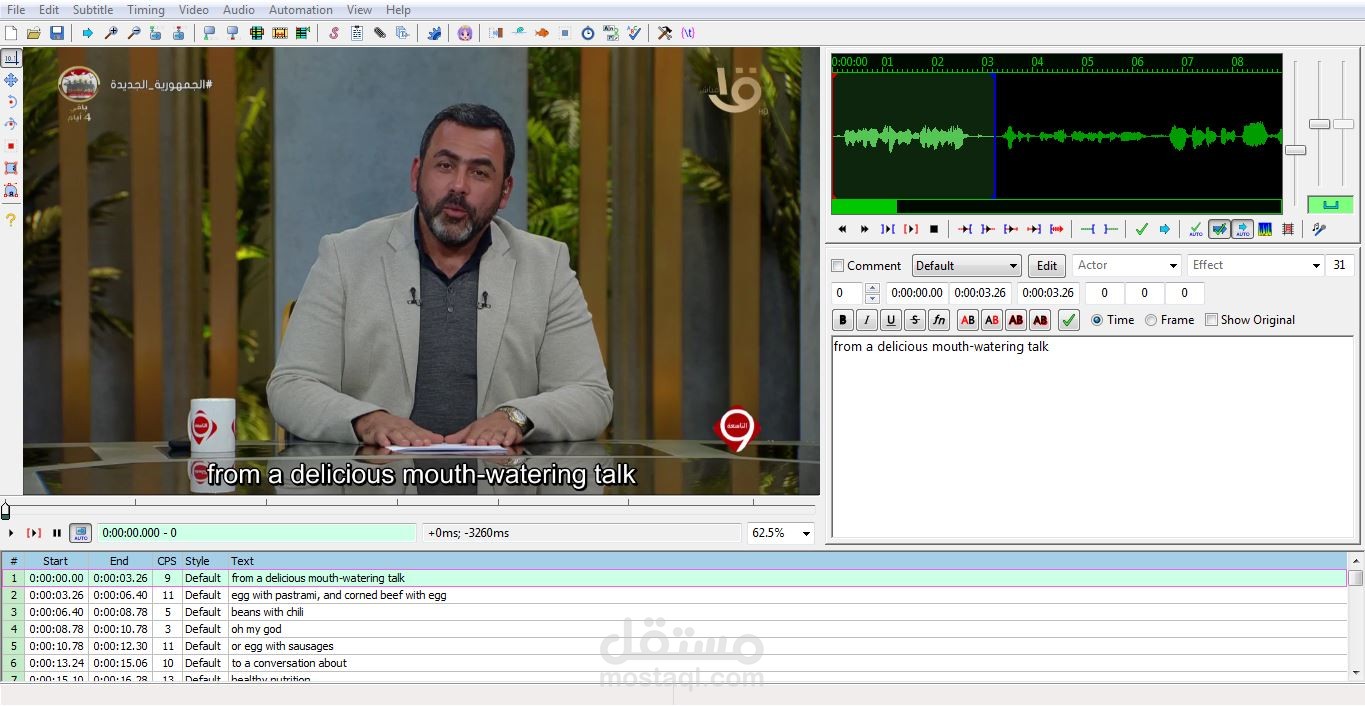The width and height of the screenshot is (1365, 706).
Task: Open the Default style dropdown
Action: click(966, 266)
